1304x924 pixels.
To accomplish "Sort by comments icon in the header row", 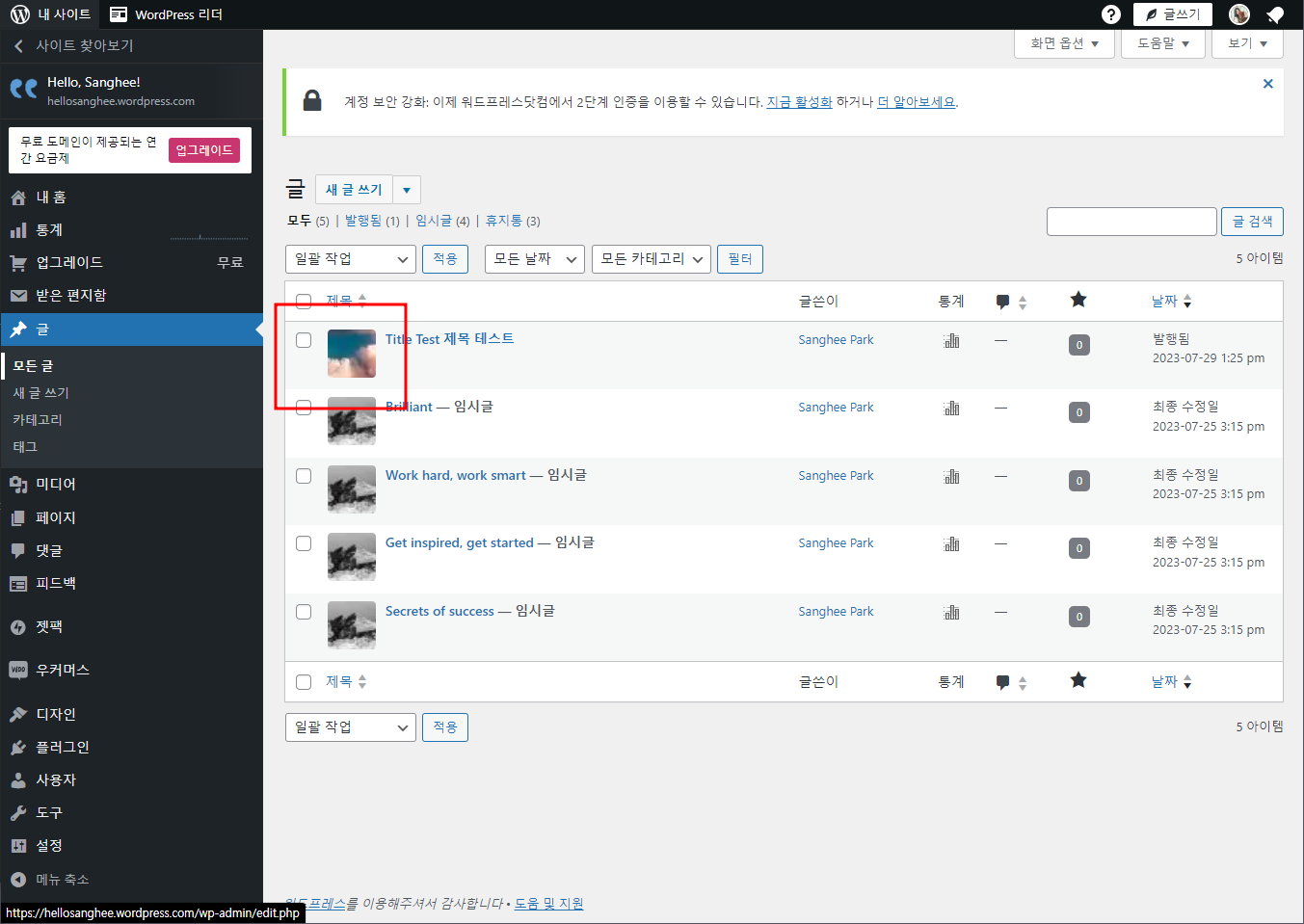I will coord(1010,302).
